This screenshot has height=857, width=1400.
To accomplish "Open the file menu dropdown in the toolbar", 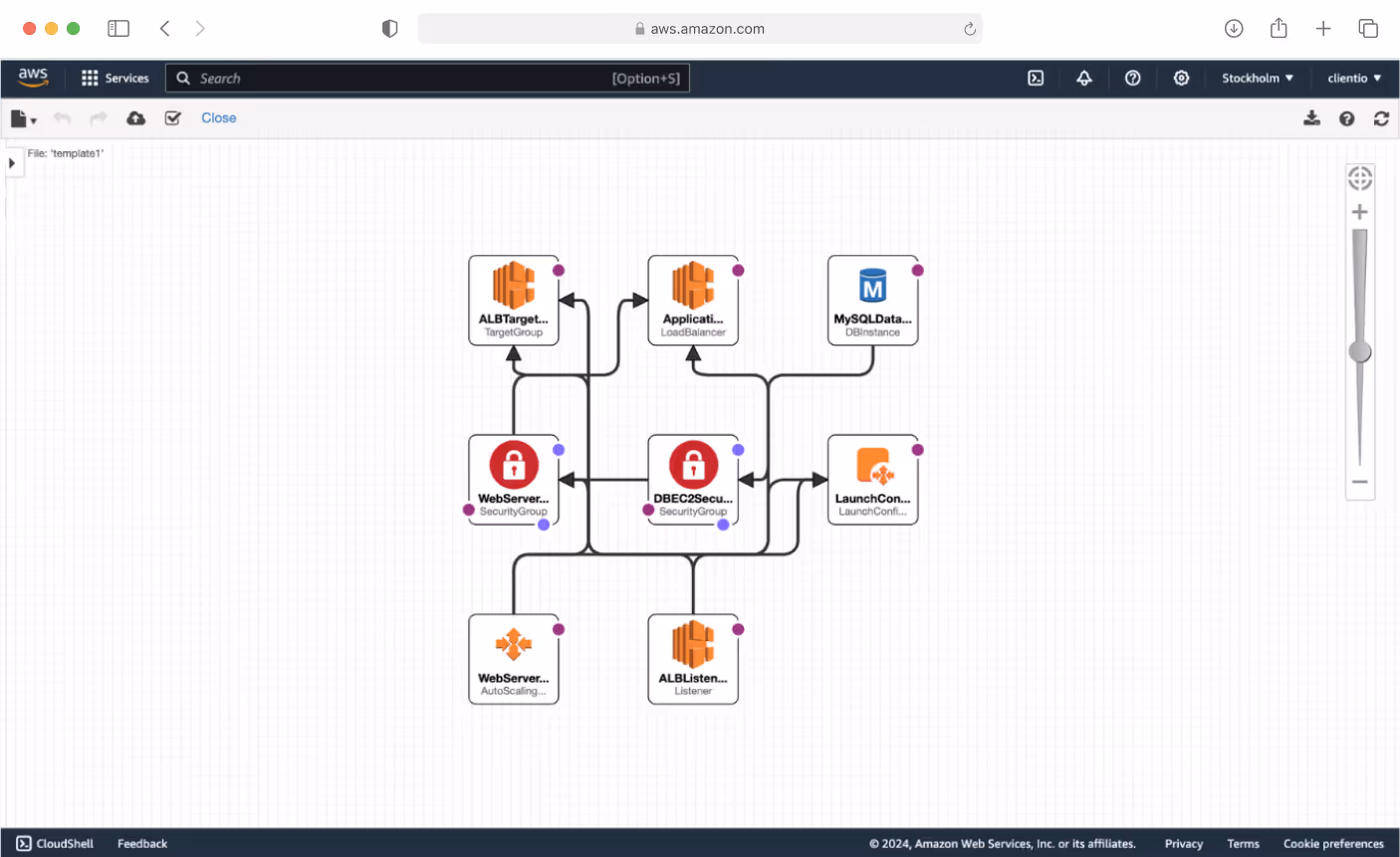I will [22, 117].
